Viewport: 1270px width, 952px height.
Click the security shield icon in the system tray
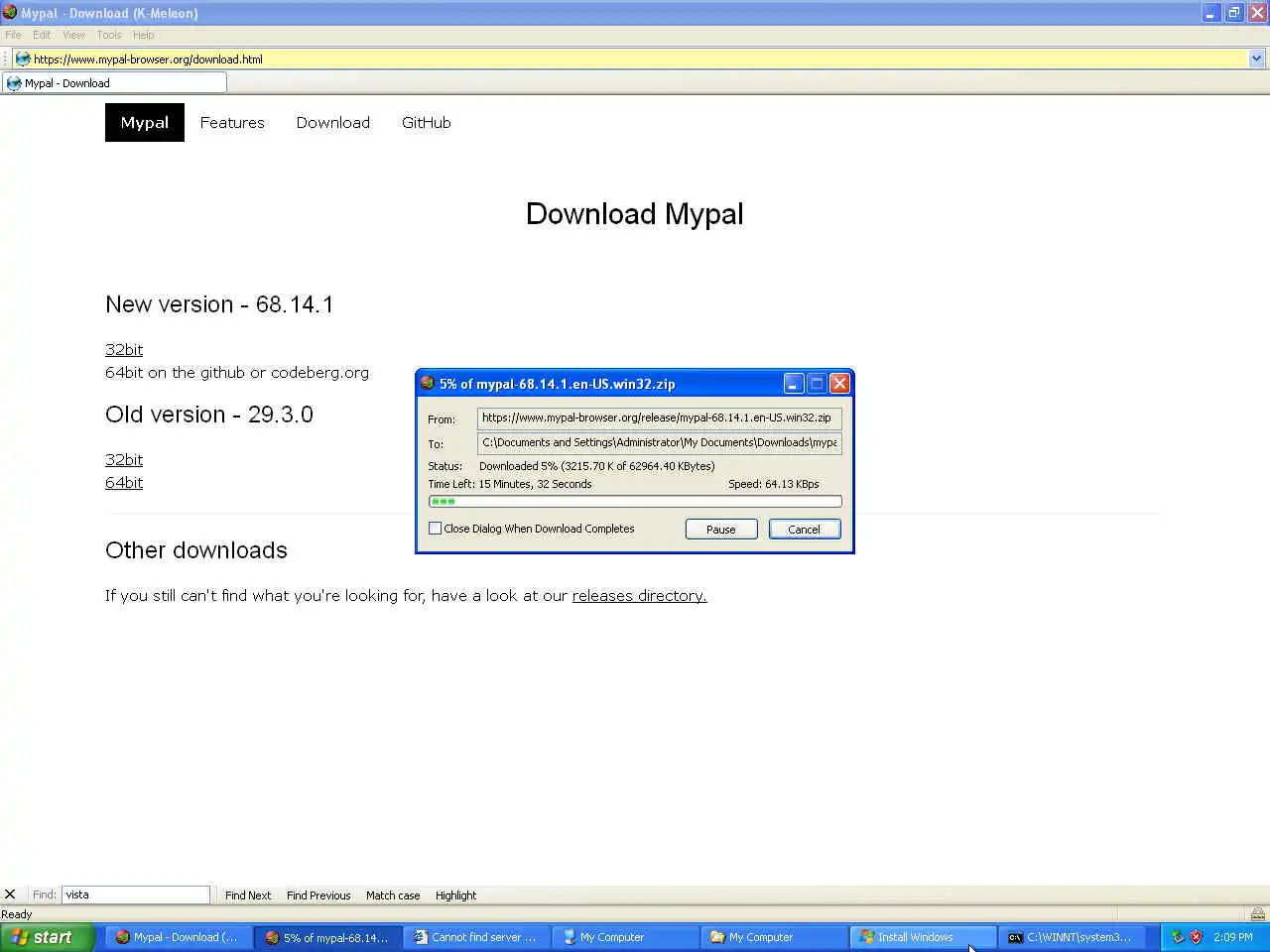(x=1196, y=937)
